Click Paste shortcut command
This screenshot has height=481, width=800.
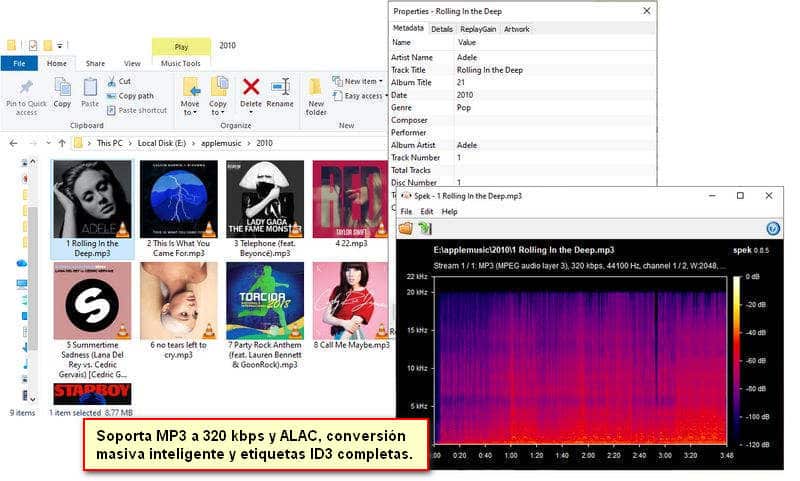pyautogui.click(x=137, y=110)
